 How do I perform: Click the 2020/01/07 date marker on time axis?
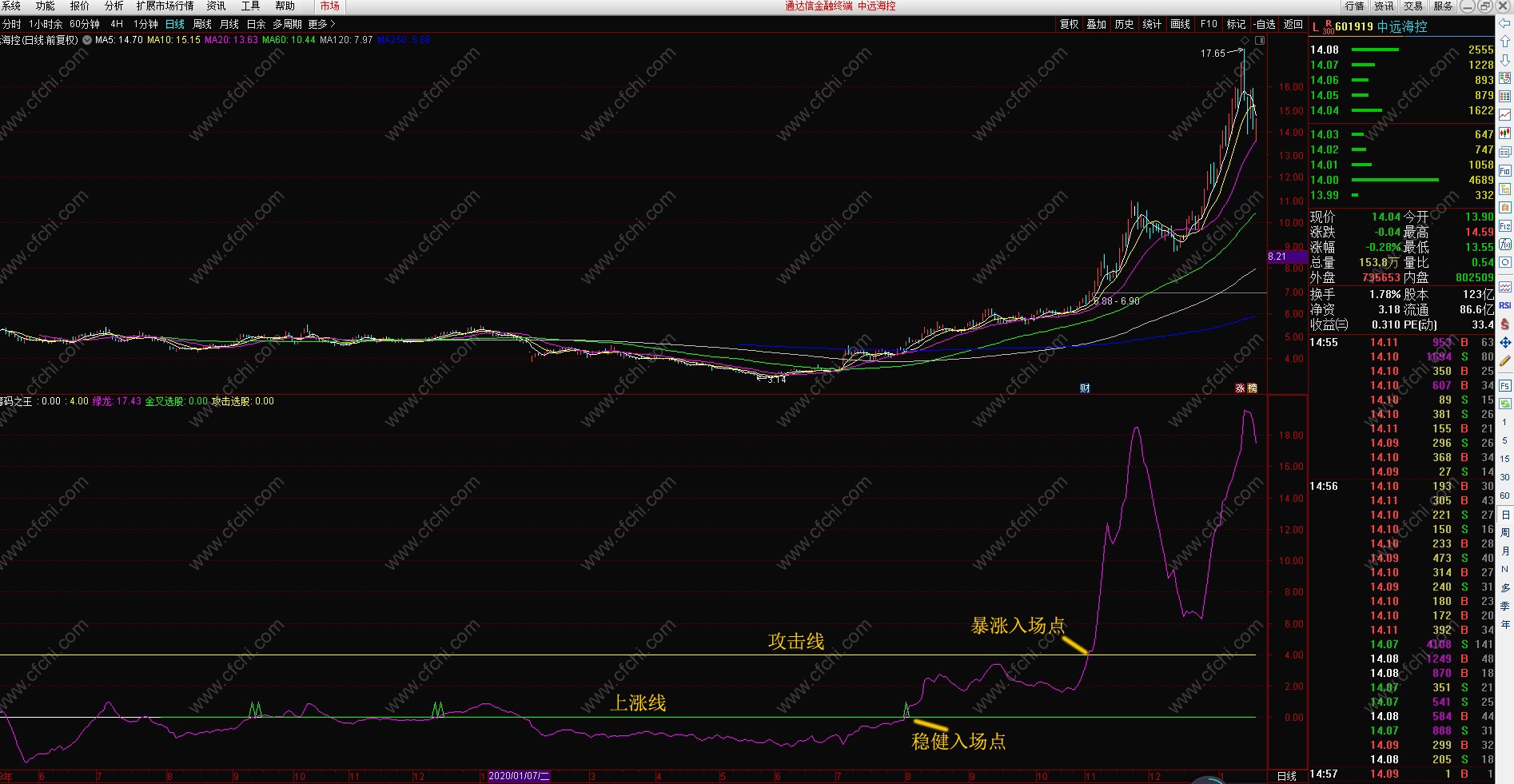(519, 776)
